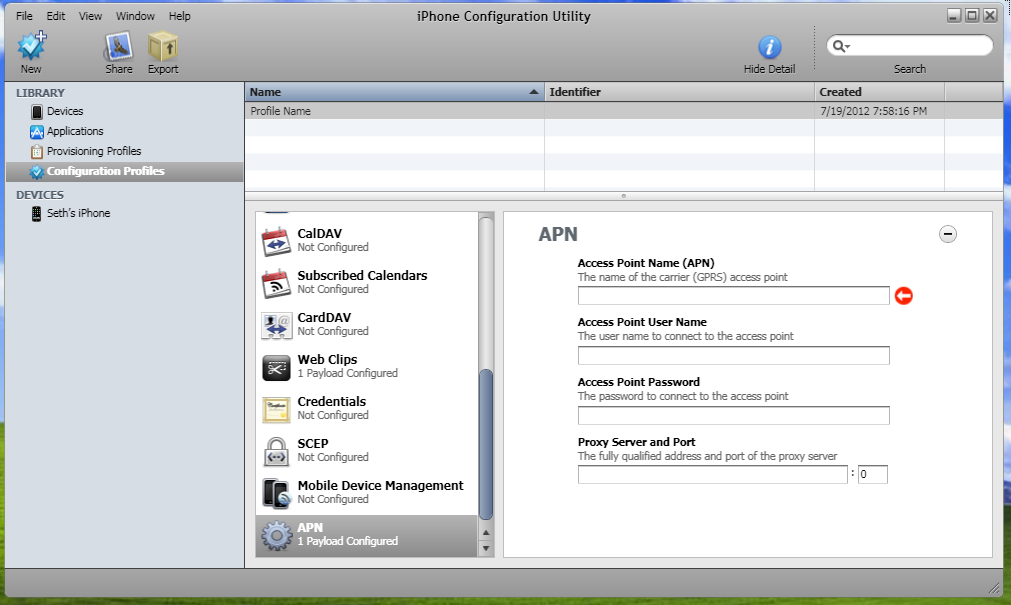Click the Access Point Name (APN) field
The width and height of the screenshot is (1011, 605).
(734, 296)
